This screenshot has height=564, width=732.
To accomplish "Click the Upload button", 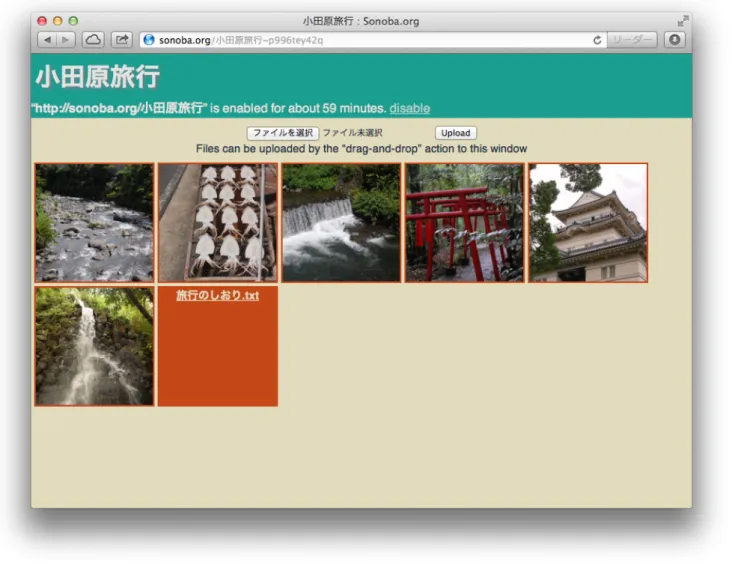I will pos(456,133).
